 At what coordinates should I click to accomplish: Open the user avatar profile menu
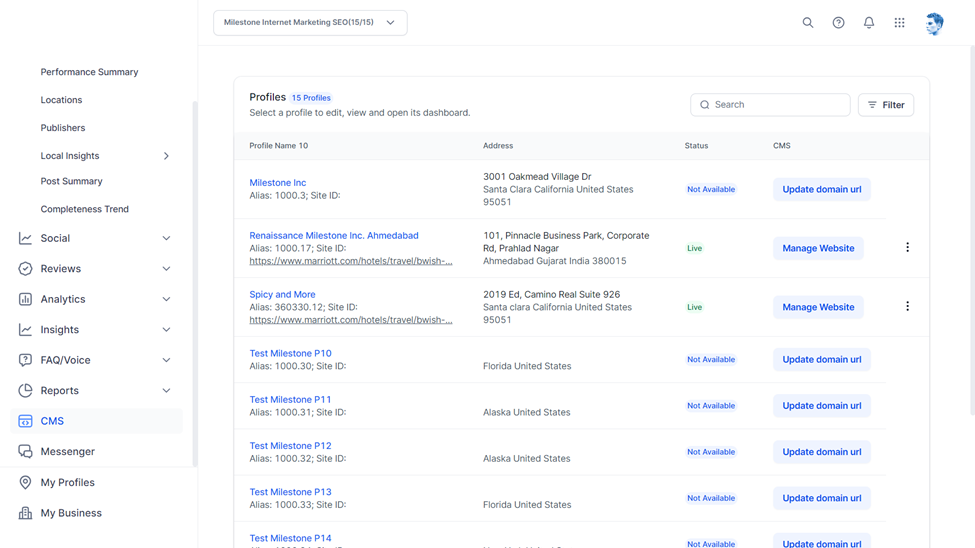point(934,24)
